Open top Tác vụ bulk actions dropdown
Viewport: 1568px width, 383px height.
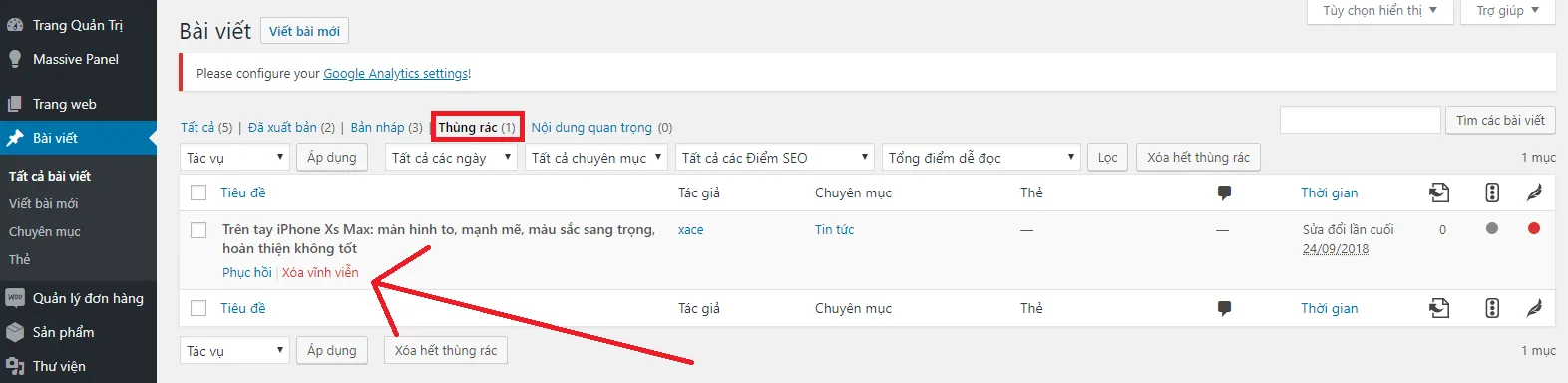[235, 158]
